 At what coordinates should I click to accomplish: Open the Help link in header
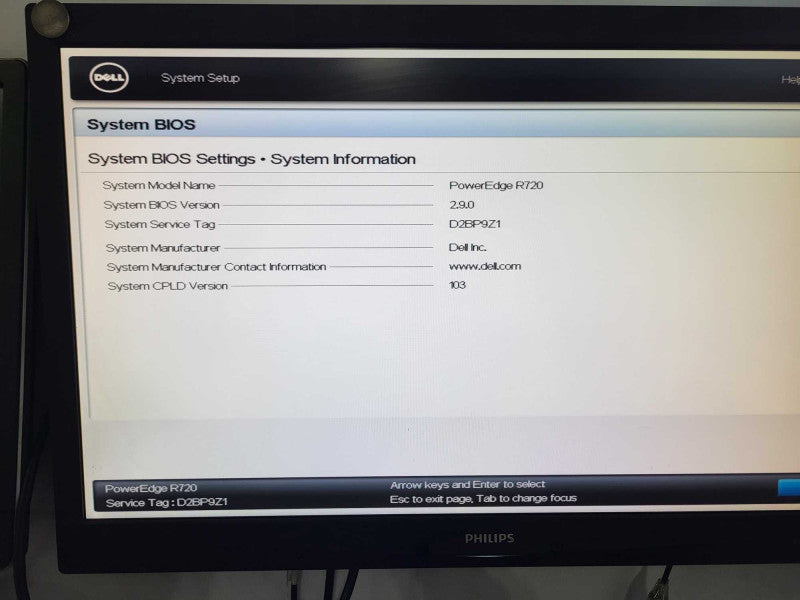coord(790,80)
